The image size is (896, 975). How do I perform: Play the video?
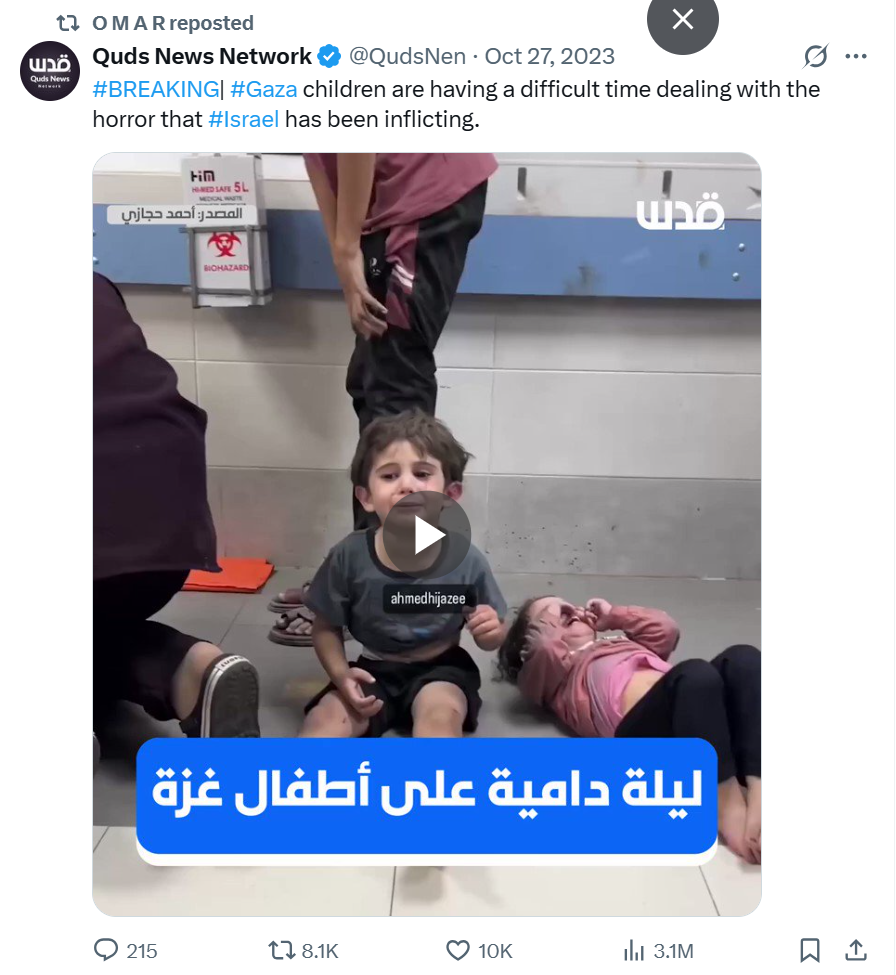(x=427, y=535)
